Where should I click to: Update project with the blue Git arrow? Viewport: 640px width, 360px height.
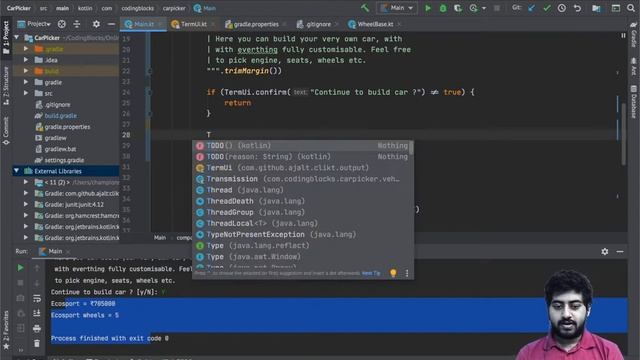(531, 8)
